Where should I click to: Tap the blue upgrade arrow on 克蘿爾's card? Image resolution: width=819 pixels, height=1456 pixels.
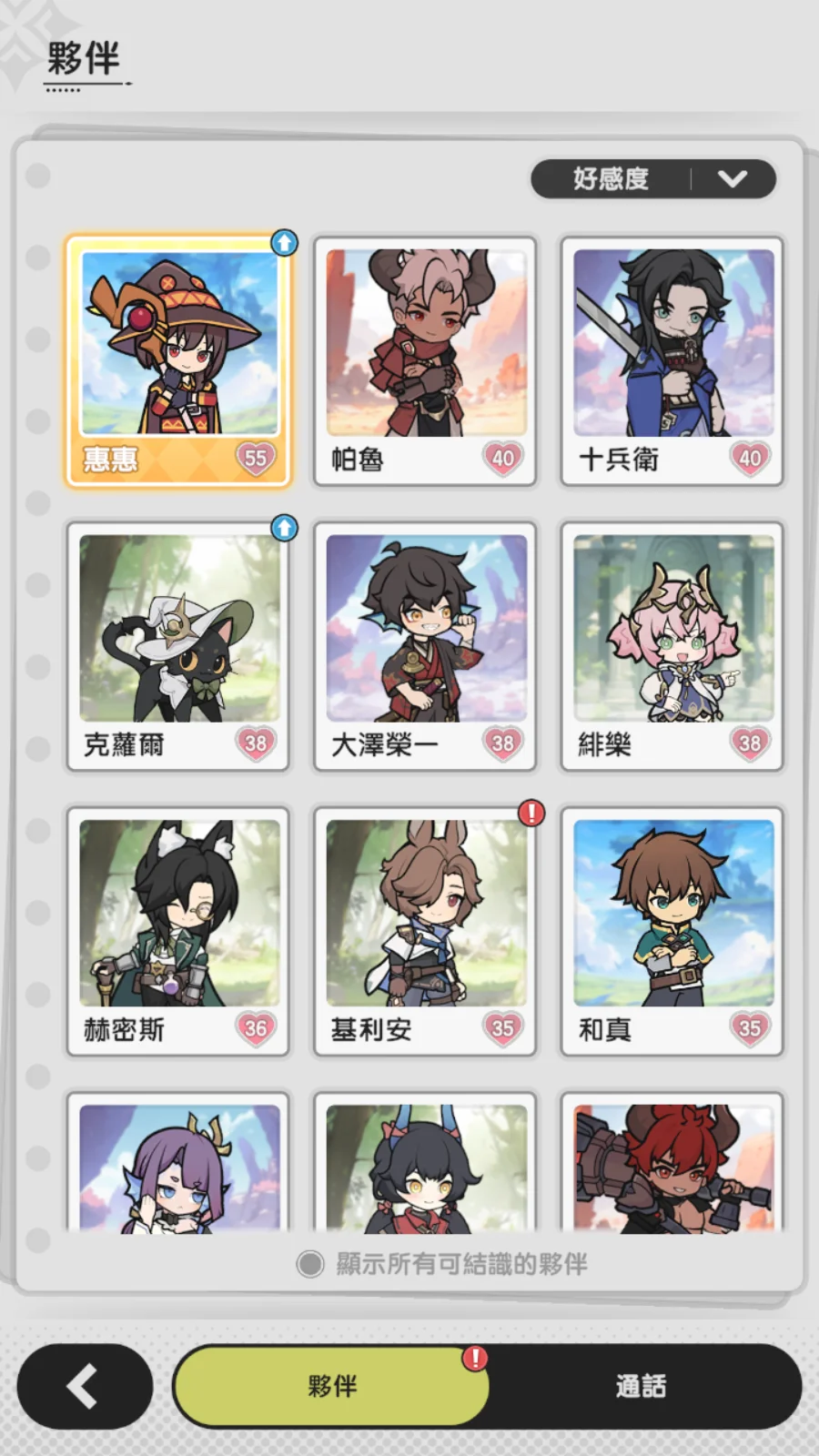(x=284, y=528)
